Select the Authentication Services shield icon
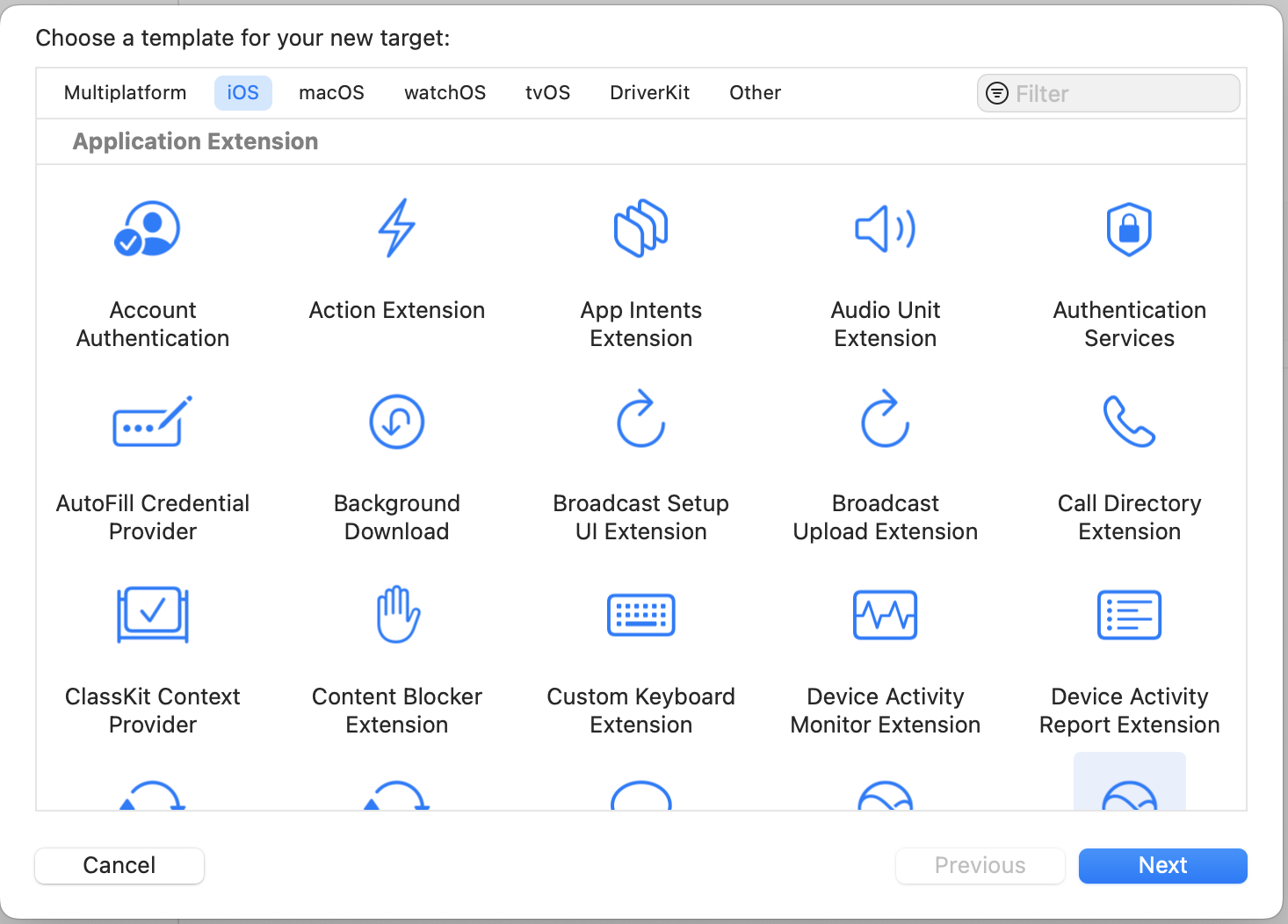This screenshot has height=924, width=1288. click(x=1130, y=229)
